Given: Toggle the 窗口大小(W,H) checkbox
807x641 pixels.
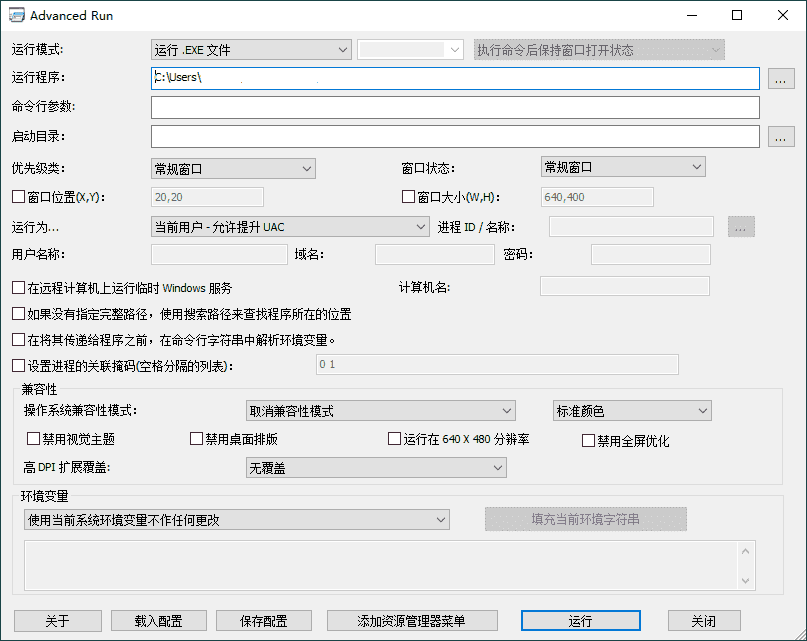Looking at the screenshot, I should pos(408,197).
